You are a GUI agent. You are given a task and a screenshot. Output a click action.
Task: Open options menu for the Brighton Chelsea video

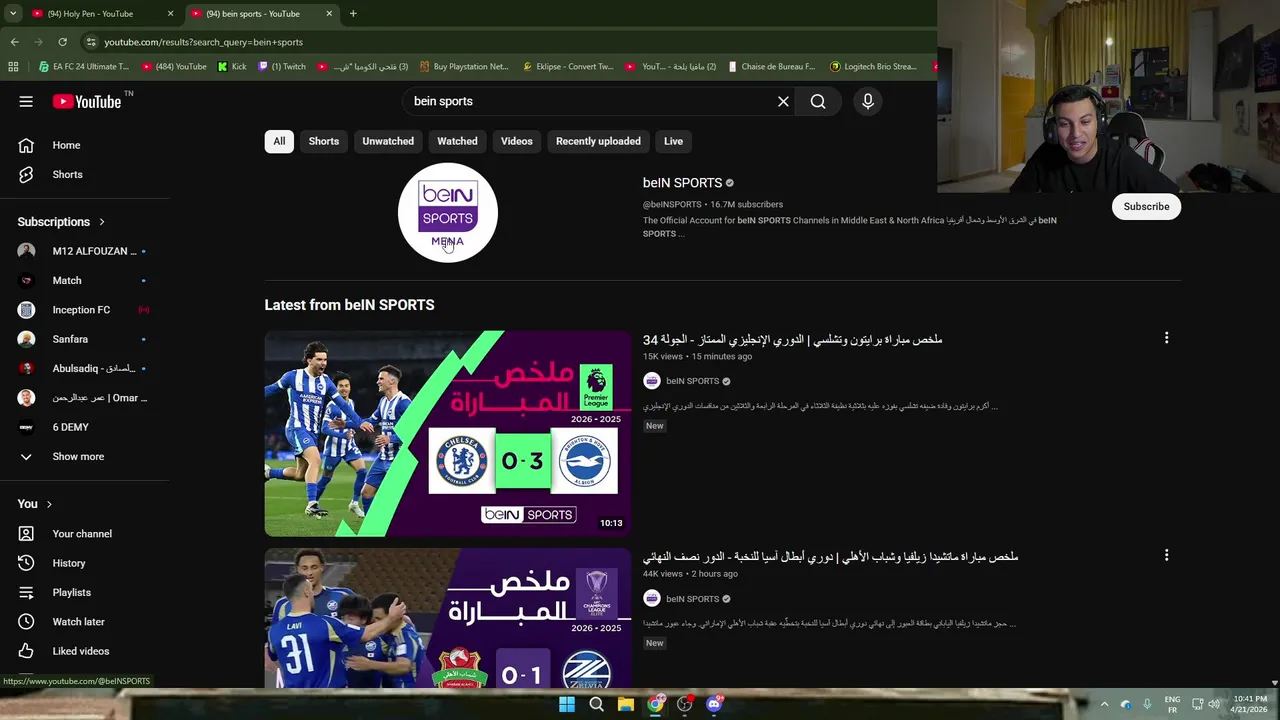[1166, 338]
